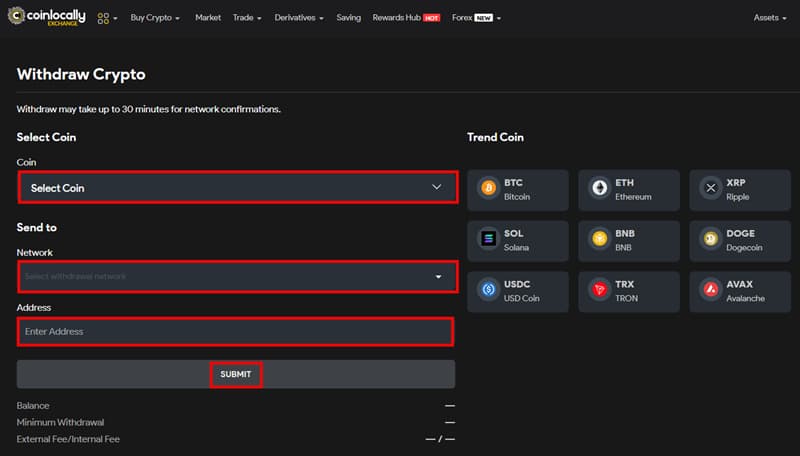Click the TRON coin icon

(x=599, y=290)
